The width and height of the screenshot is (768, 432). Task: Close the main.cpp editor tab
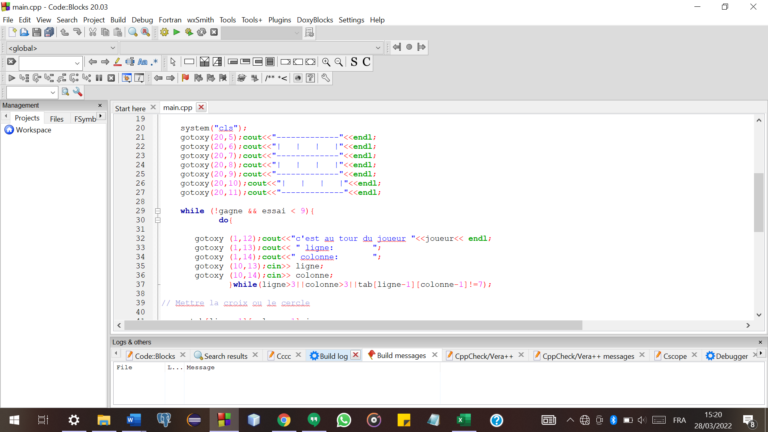pos(201,108)
